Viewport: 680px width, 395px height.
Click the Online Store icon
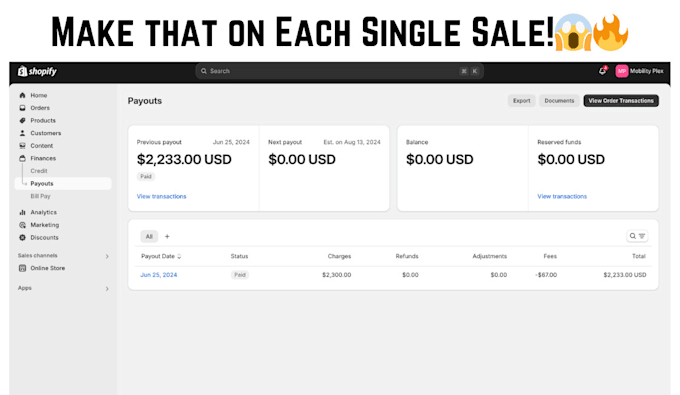click(x=23, y=268)
